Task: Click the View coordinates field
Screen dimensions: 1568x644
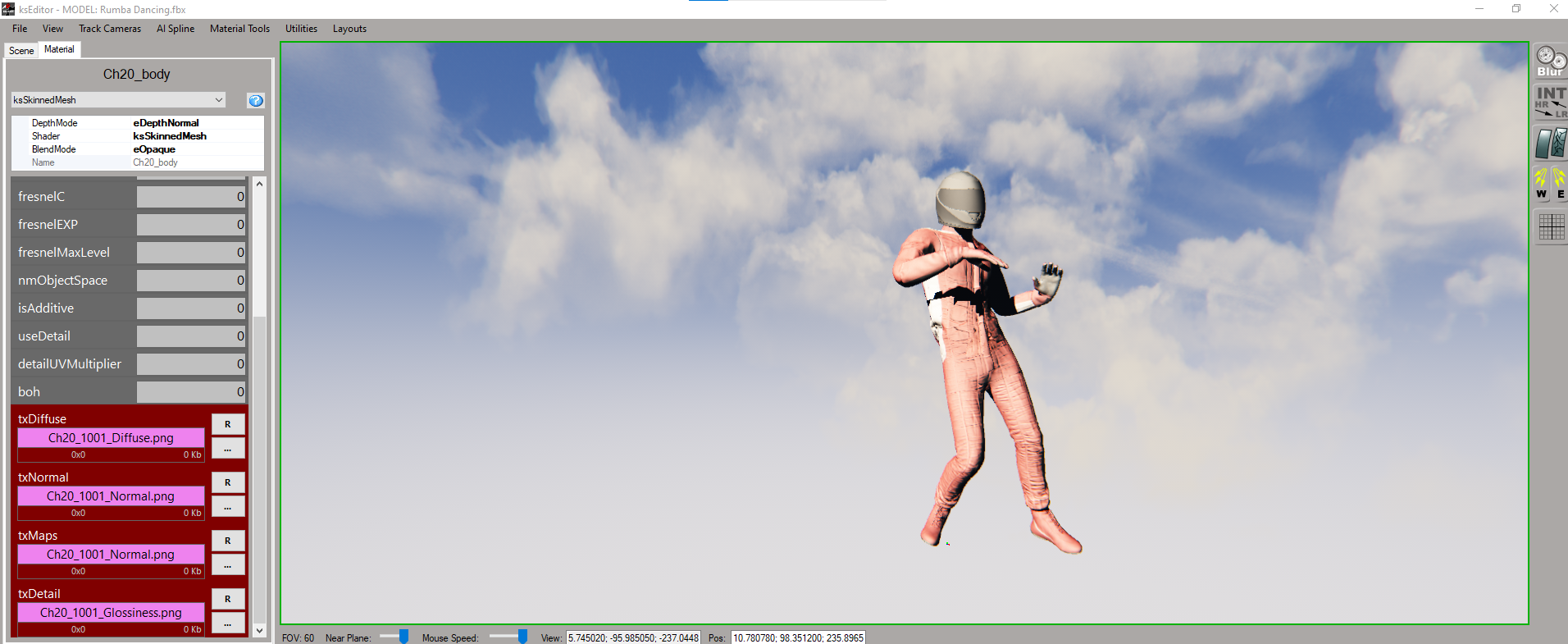Action: (x=633, y=637)
